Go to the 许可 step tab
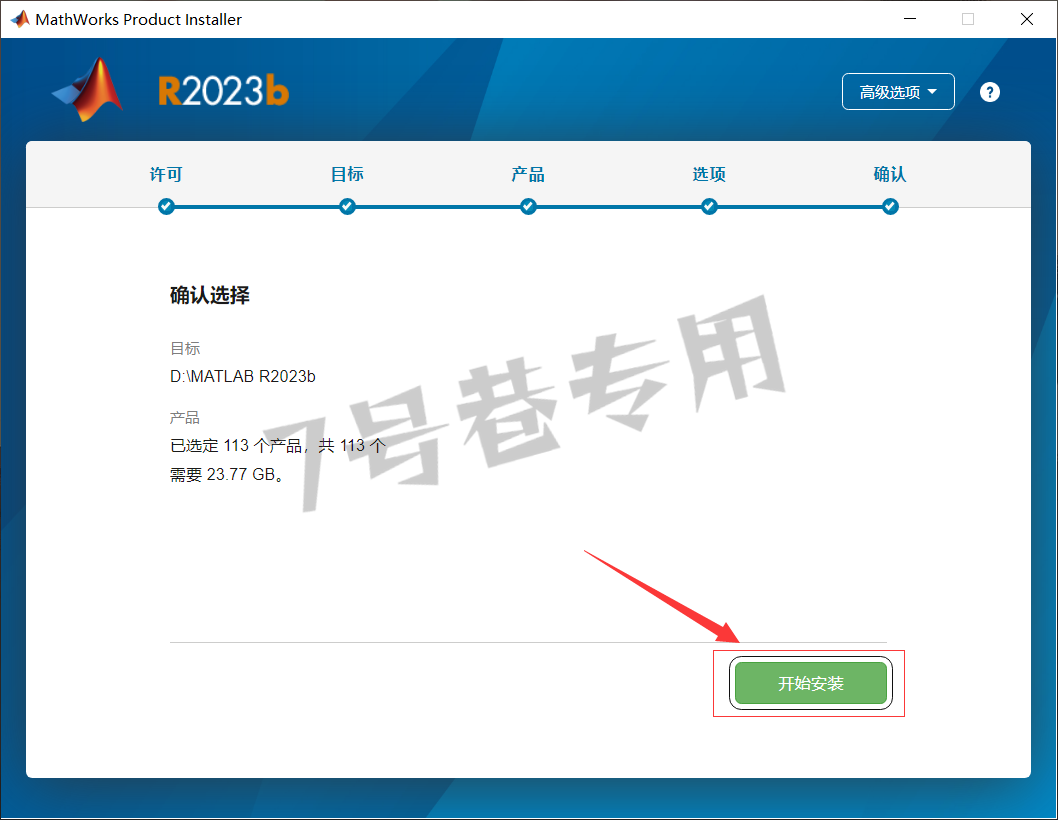 click(166, 174)
